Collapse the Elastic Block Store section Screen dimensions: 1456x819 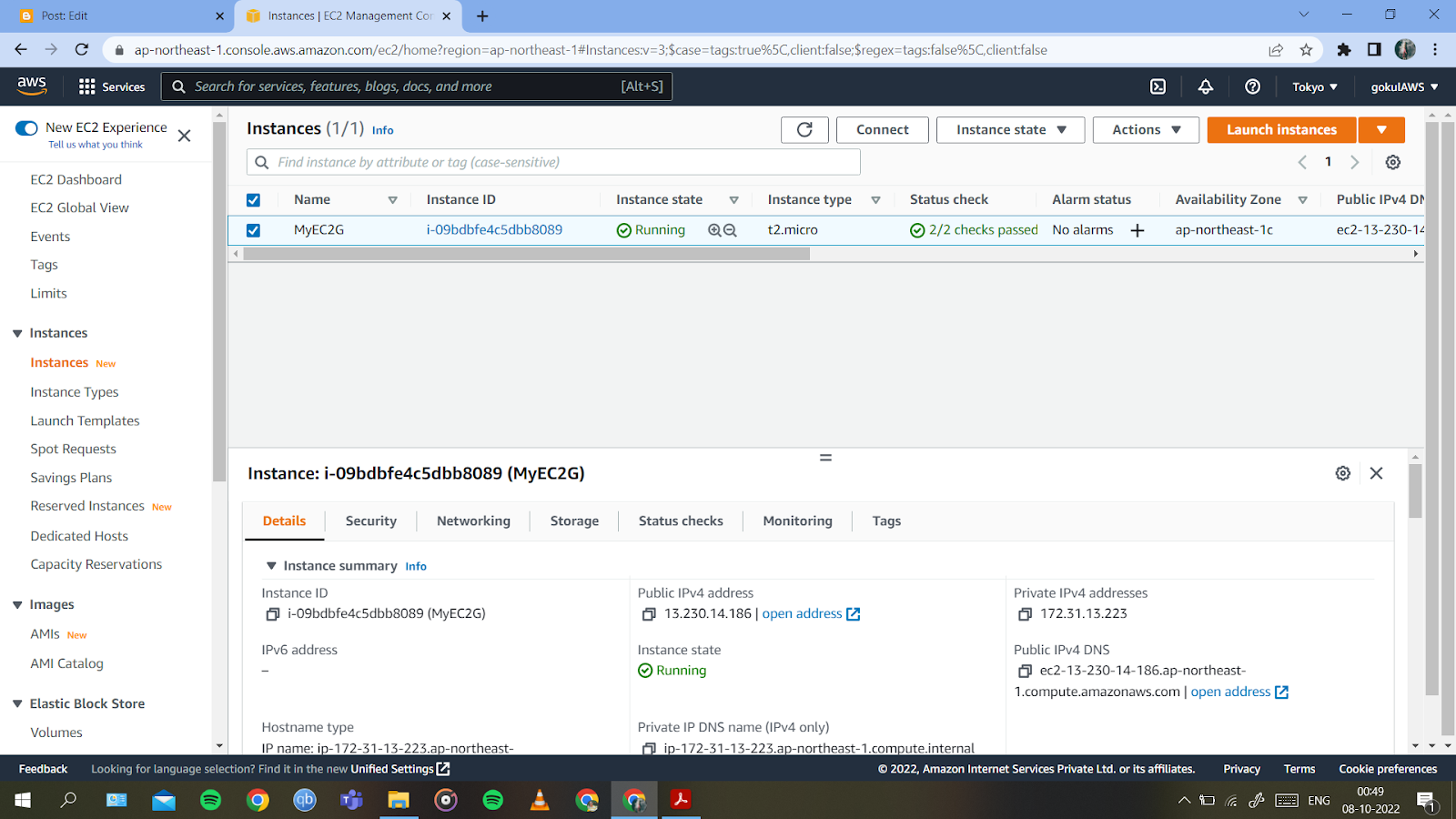click(17, 703)
